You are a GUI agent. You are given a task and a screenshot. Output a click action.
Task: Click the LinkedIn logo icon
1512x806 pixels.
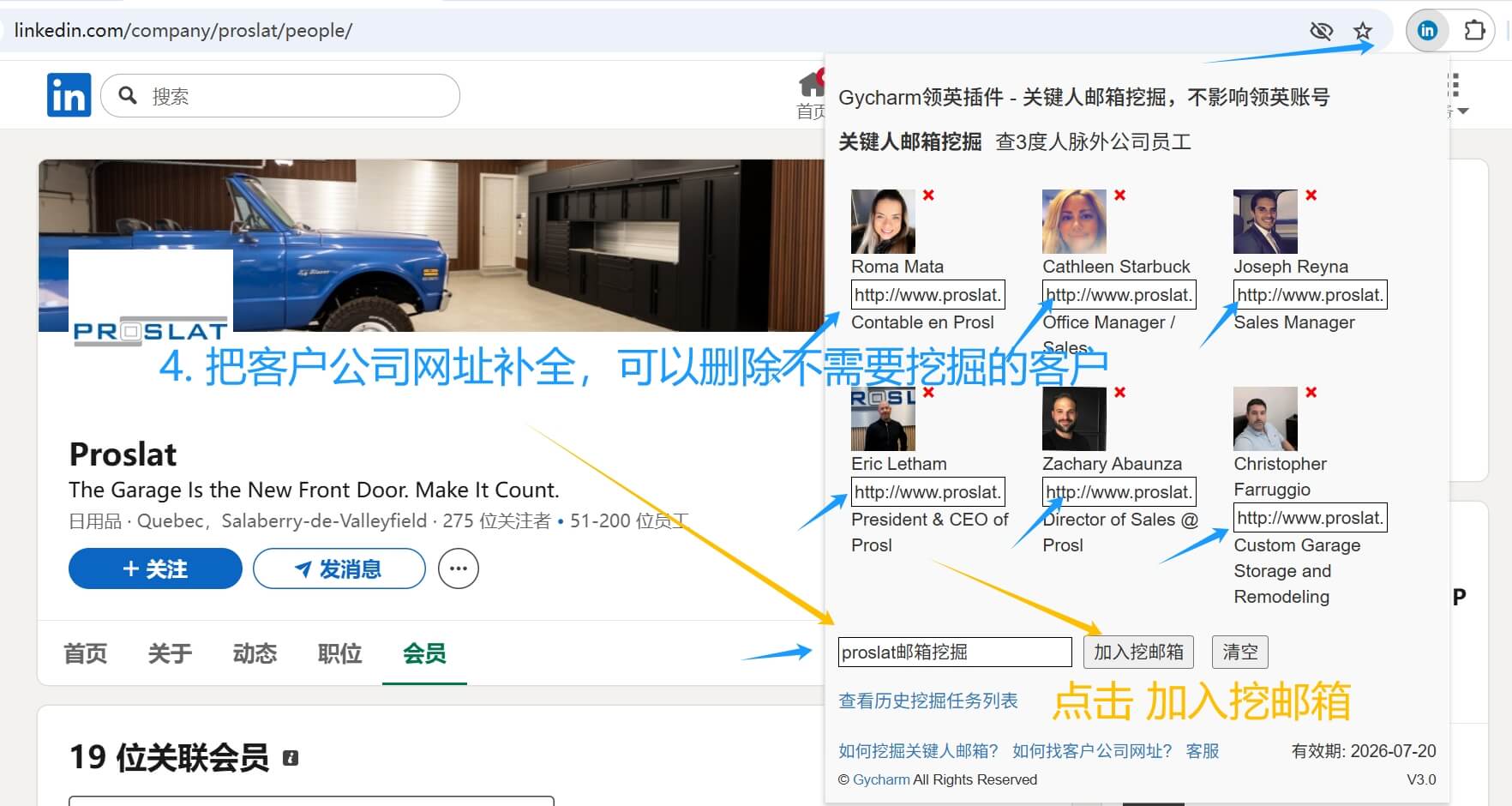point(69,95)
